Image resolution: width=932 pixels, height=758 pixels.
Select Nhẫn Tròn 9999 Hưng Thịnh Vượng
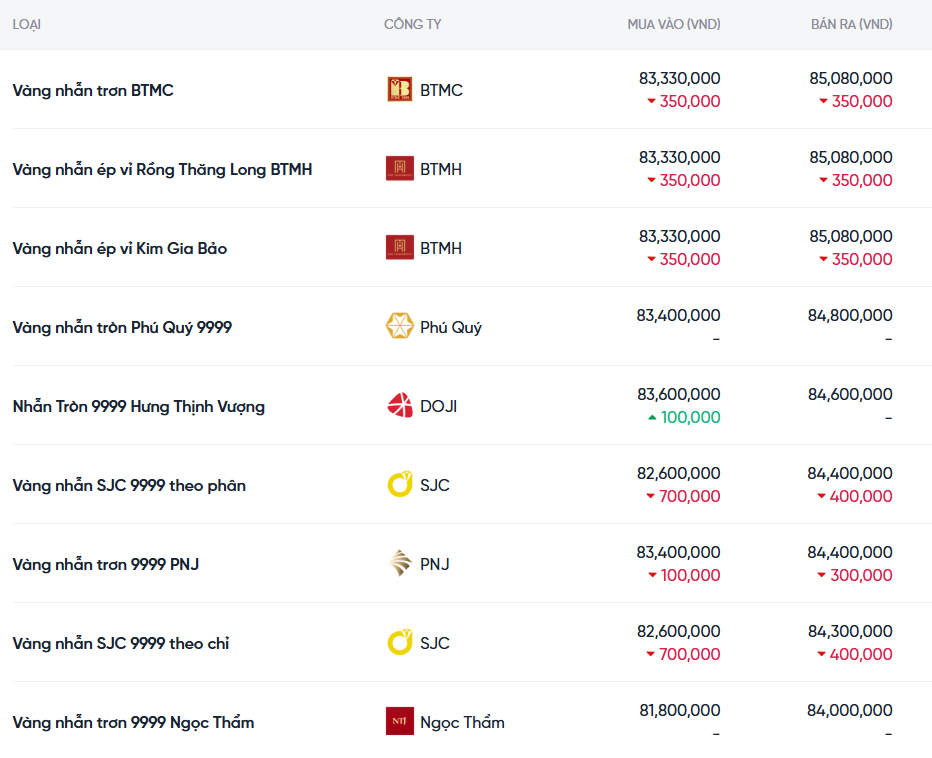tap(138, 407)
